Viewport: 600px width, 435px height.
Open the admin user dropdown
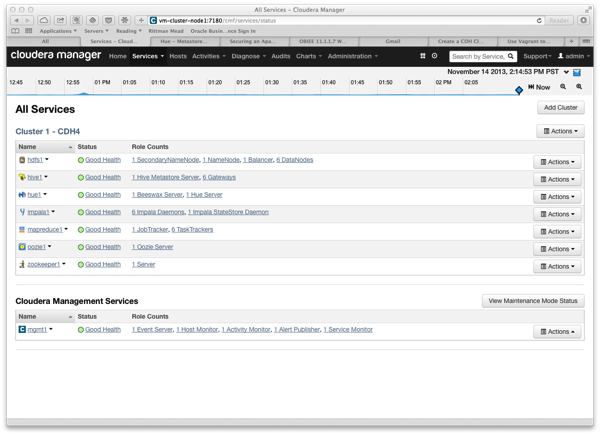coord(574,56)
